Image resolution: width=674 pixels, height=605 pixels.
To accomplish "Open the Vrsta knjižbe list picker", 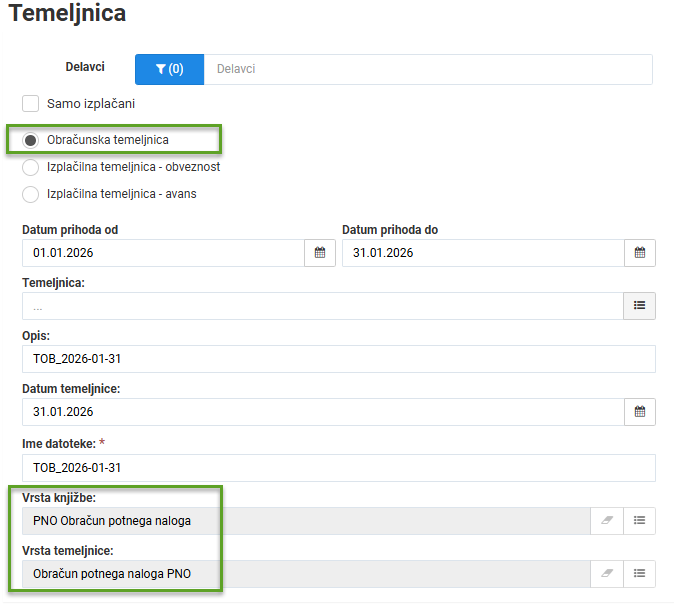I will (x=639, y=521).
